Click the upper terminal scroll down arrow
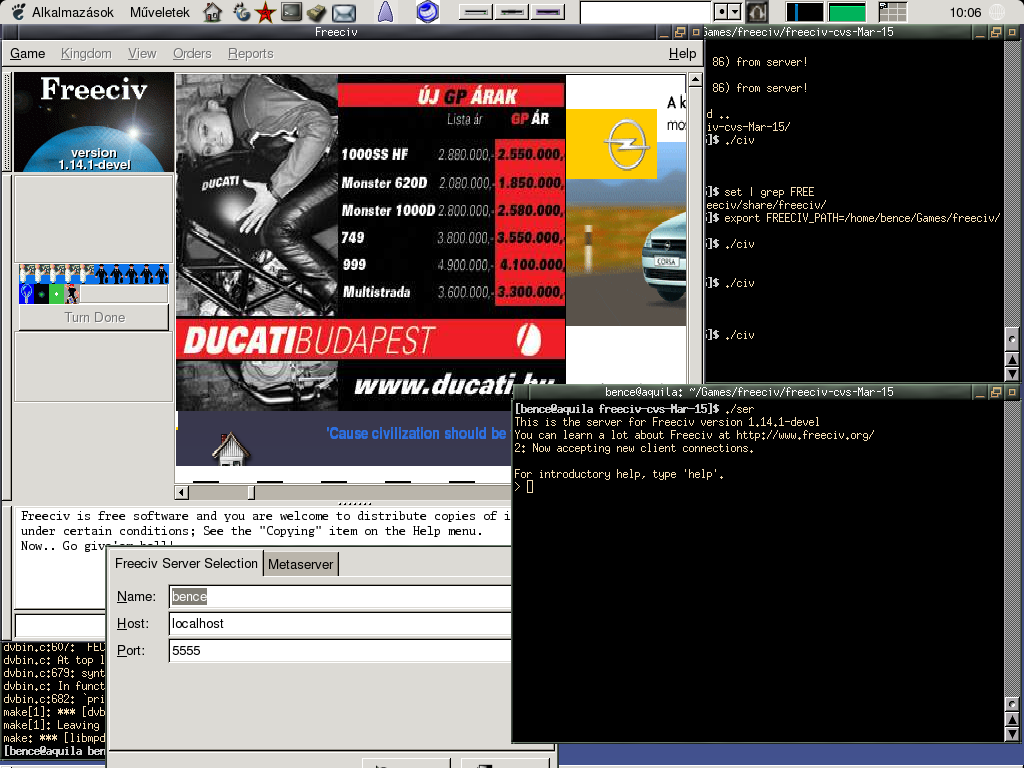This screenshot has height=768, width=1024. tap(1012, 374)
